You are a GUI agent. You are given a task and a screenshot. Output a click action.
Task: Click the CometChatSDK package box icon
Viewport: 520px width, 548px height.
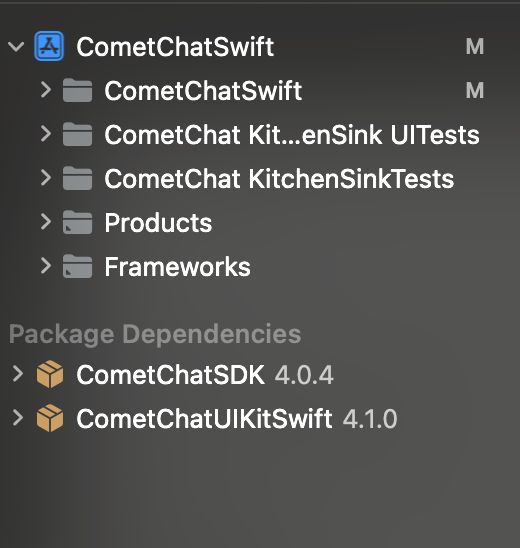(50, 374)
